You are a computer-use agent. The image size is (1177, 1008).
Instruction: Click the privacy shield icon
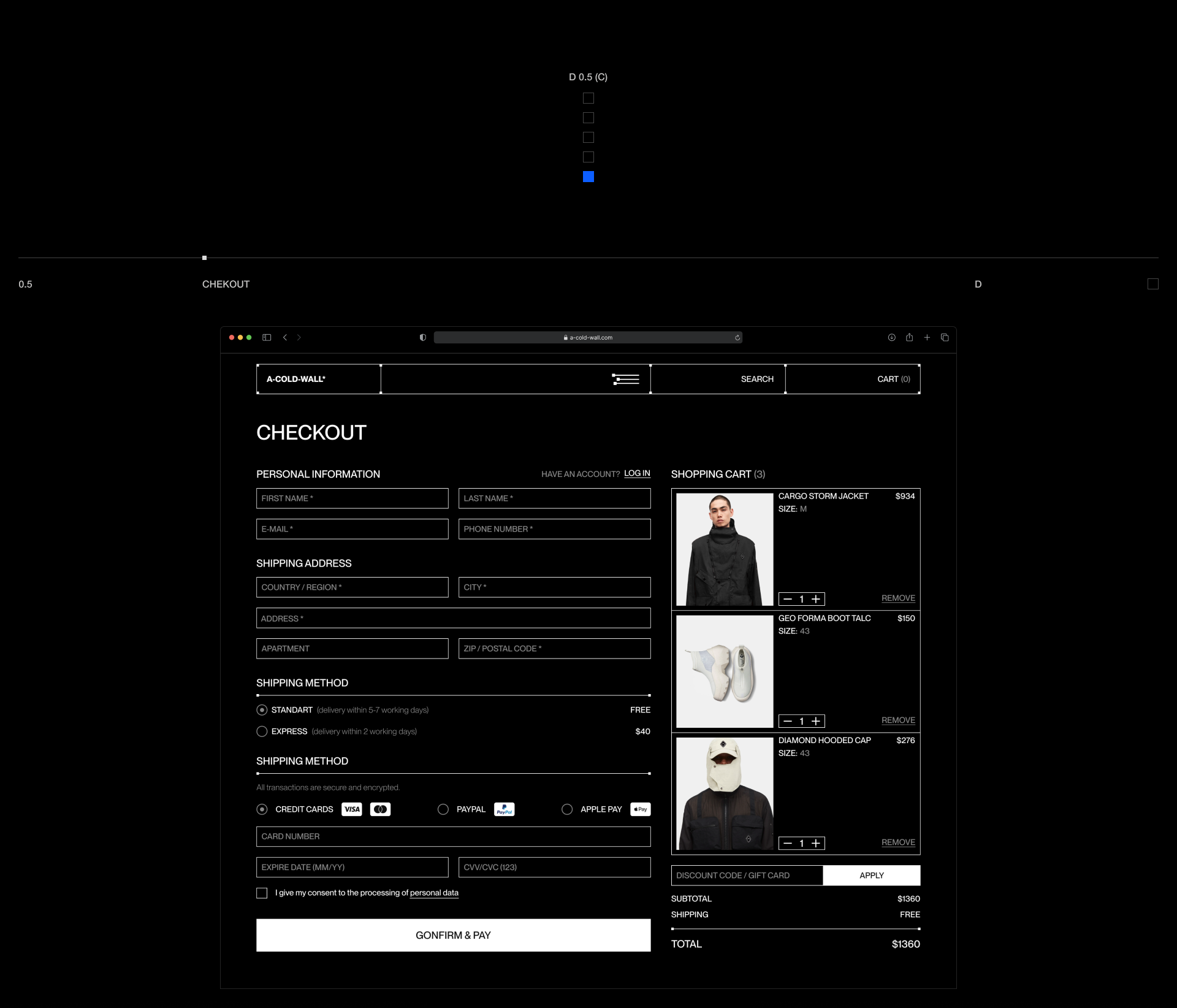pyautogui.click(x=423, y=337)
